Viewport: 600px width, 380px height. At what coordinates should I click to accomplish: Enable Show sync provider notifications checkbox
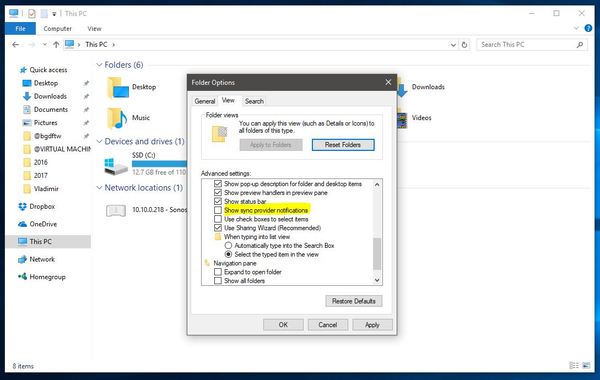click(x=218, y=210)
